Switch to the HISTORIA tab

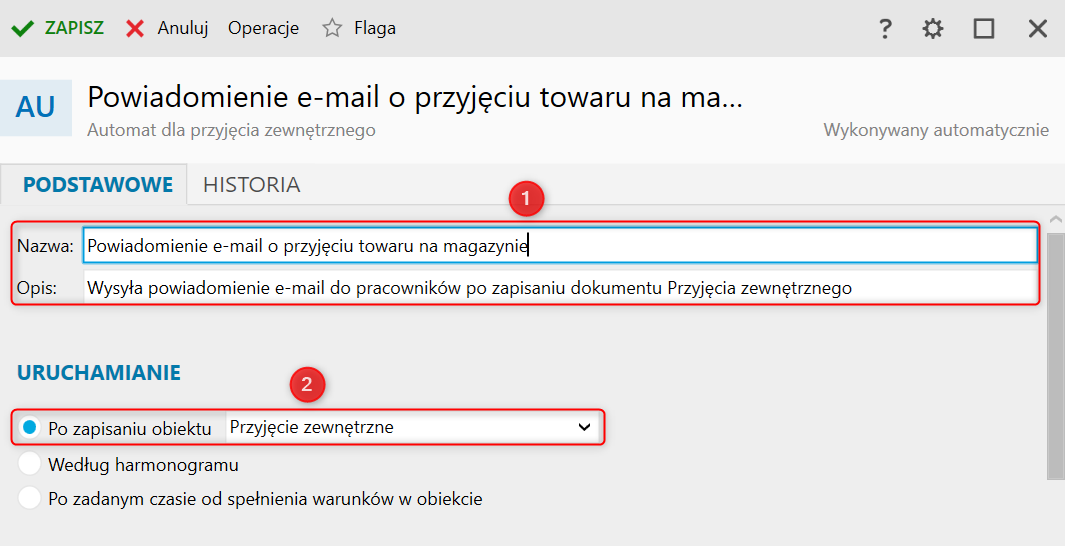(x=251, y=185)
